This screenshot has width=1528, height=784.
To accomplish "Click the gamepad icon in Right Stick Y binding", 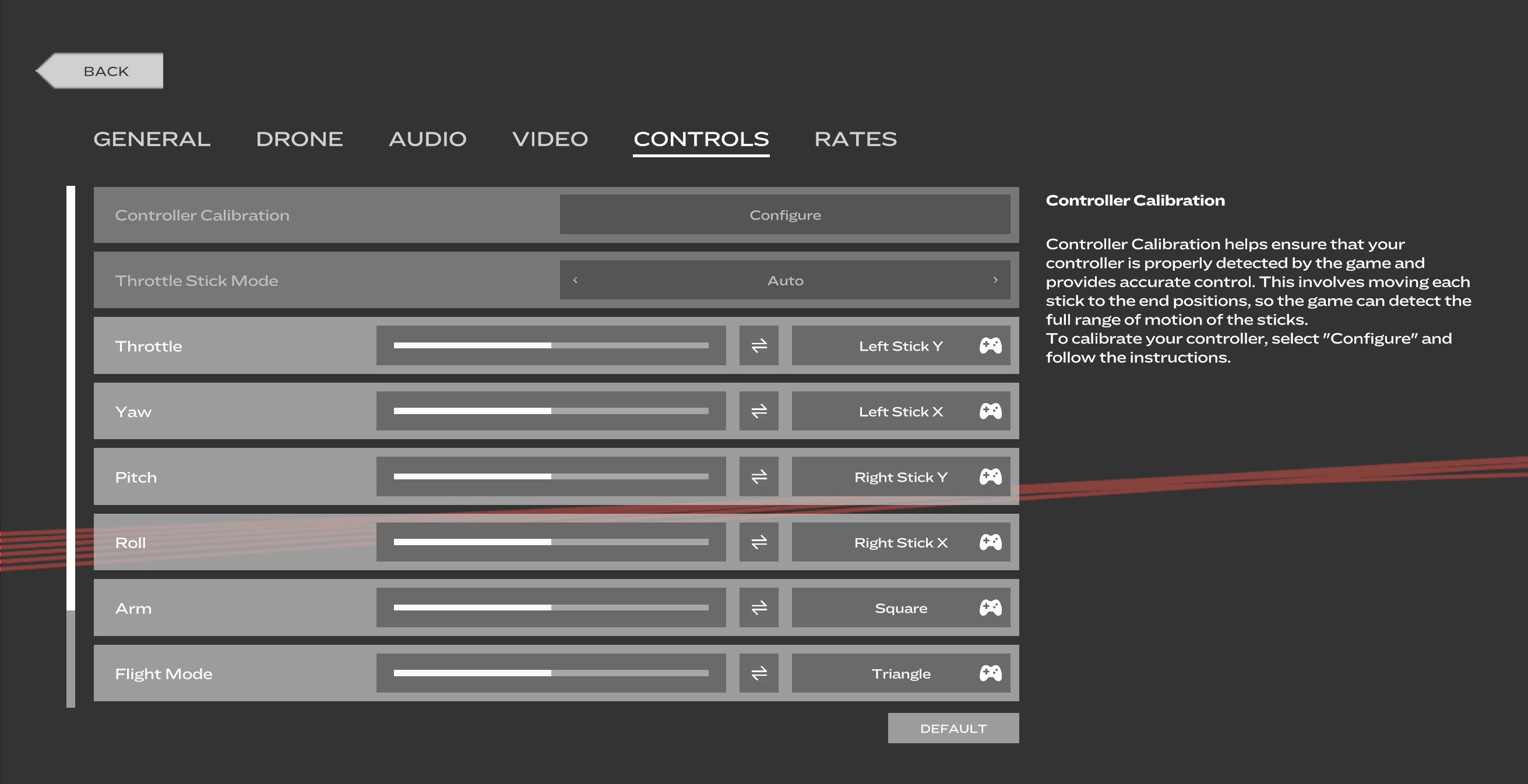I will pyautogui.click(x=990, y=476).
